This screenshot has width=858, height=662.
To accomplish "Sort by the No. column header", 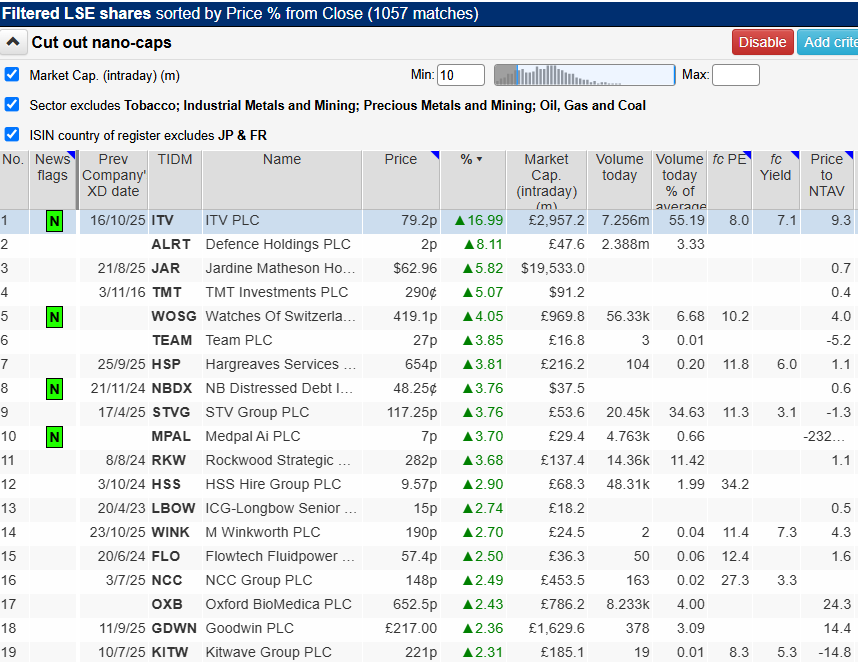I will (x=14, y=180).
